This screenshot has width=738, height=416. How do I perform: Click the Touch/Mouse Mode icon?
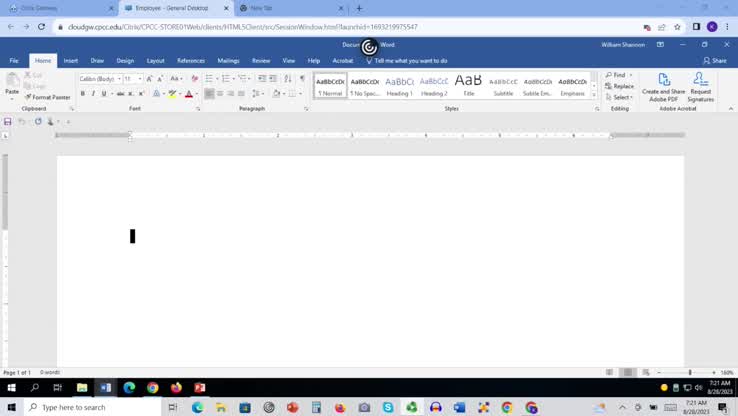coord(51,121)
